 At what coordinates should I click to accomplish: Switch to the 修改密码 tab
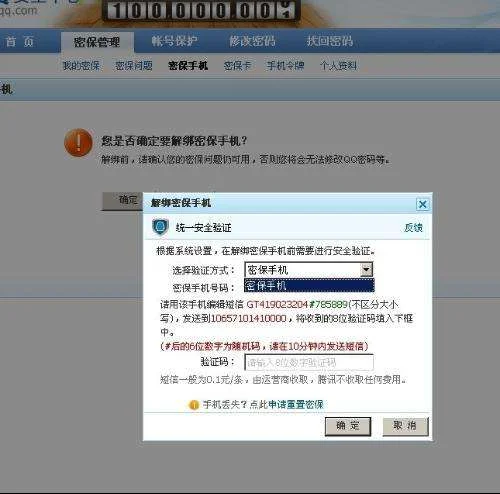point(252,41)
